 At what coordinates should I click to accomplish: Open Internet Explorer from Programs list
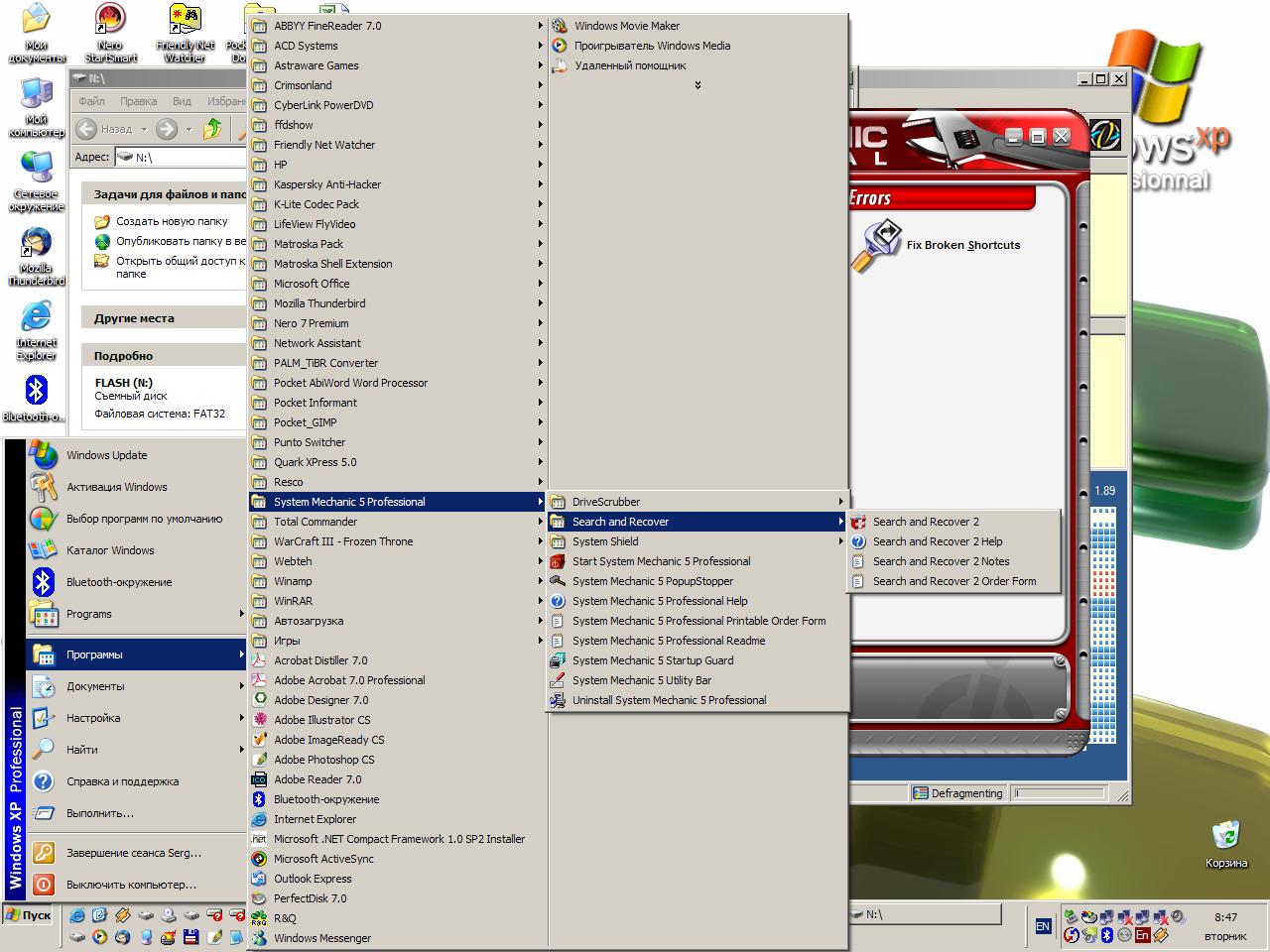click(398, 819)
